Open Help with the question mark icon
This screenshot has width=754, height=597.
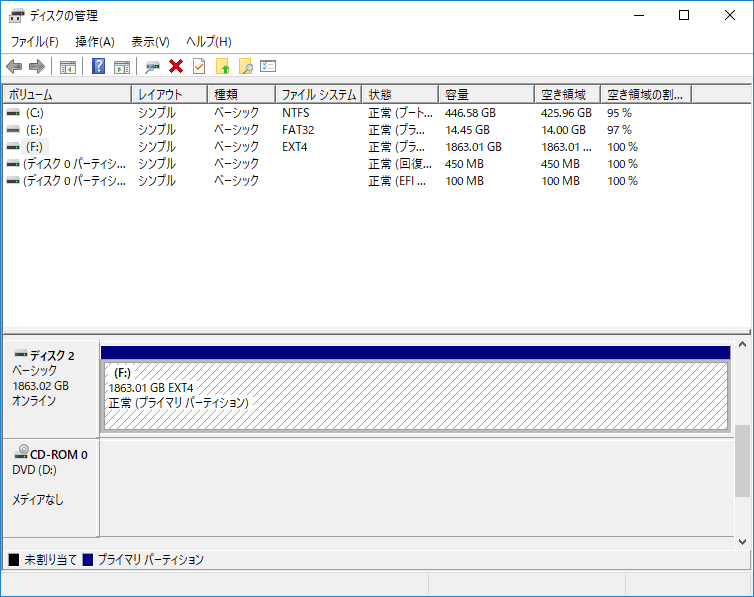99,66
